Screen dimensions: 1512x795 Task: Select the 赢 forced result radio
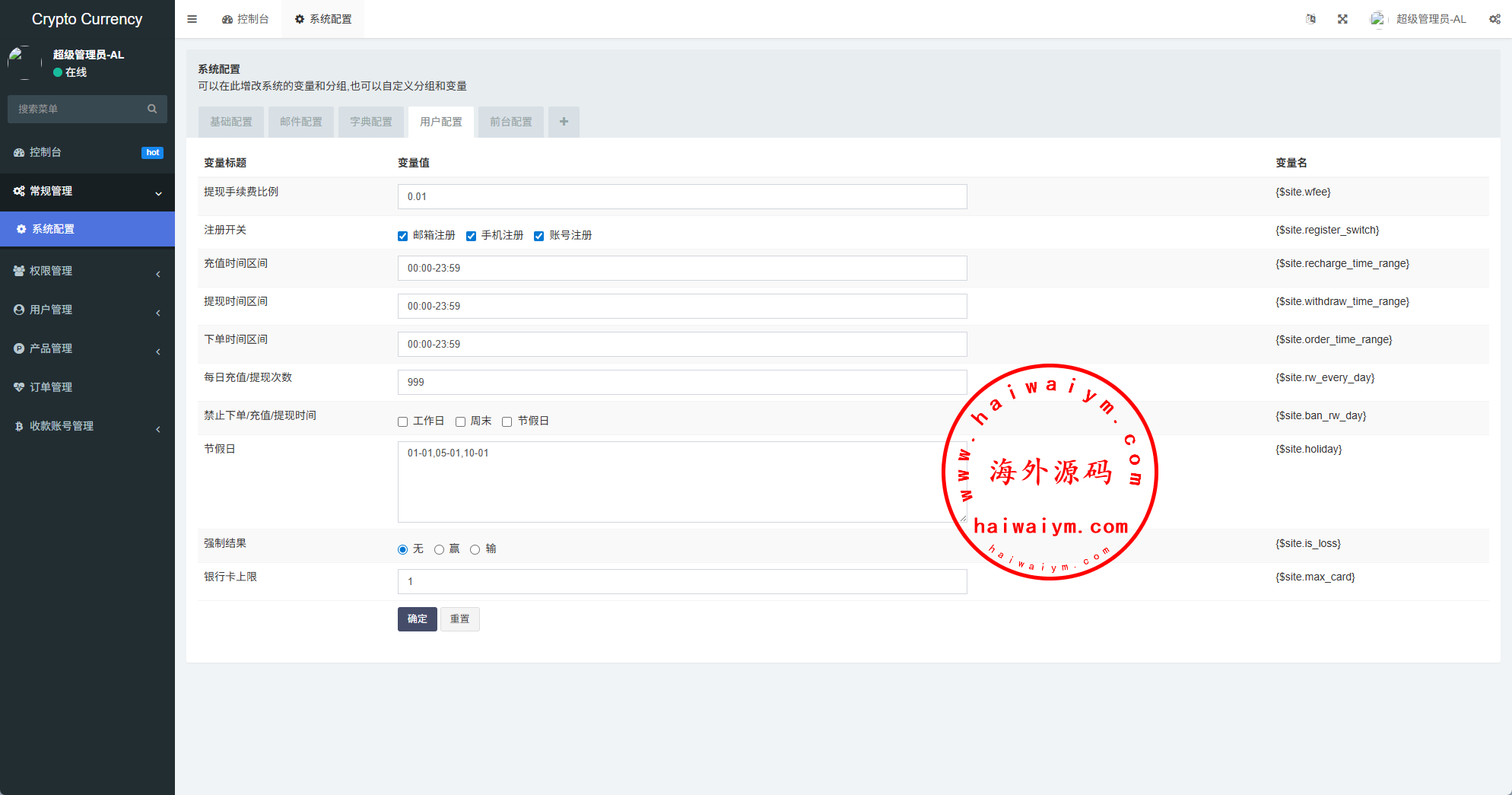pyautogui.click(x=439, y=549)
